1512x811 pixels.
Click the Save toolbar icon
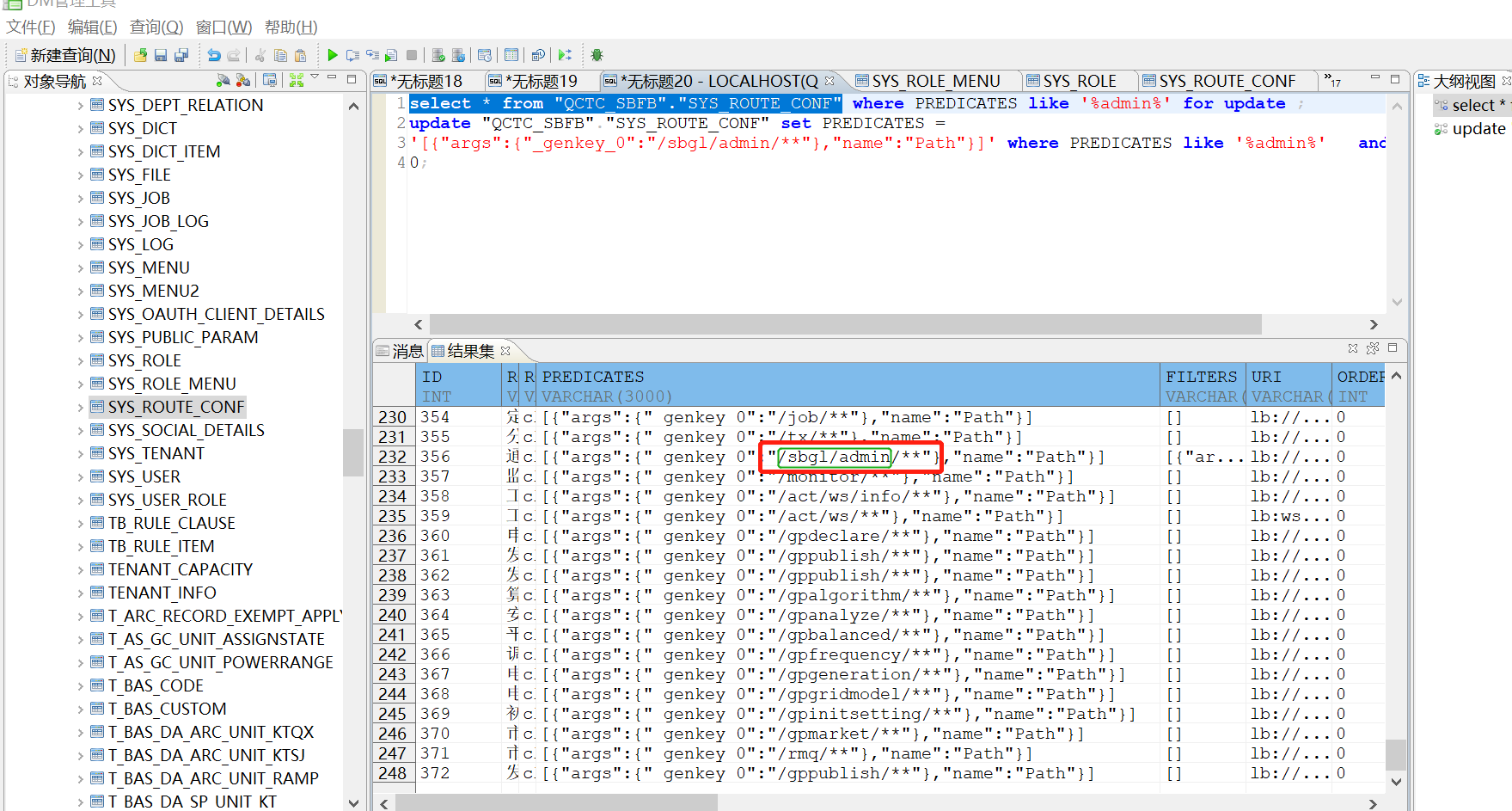click(161, 55)
